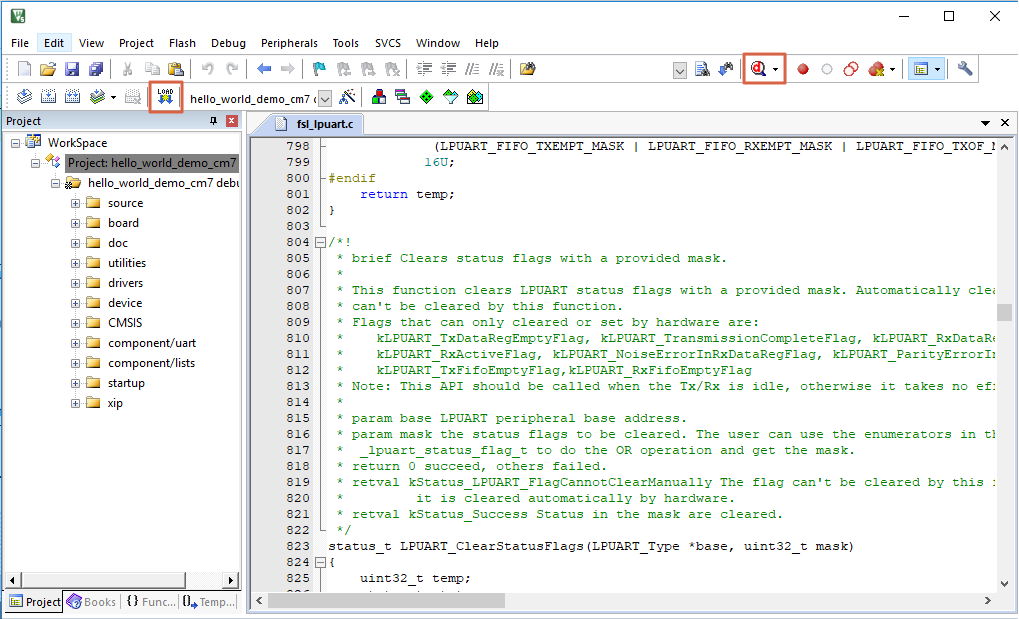Viewport: 1019px width, 619px height.
Task: Select the CMSIS folder in the tree
Action: 125,323
